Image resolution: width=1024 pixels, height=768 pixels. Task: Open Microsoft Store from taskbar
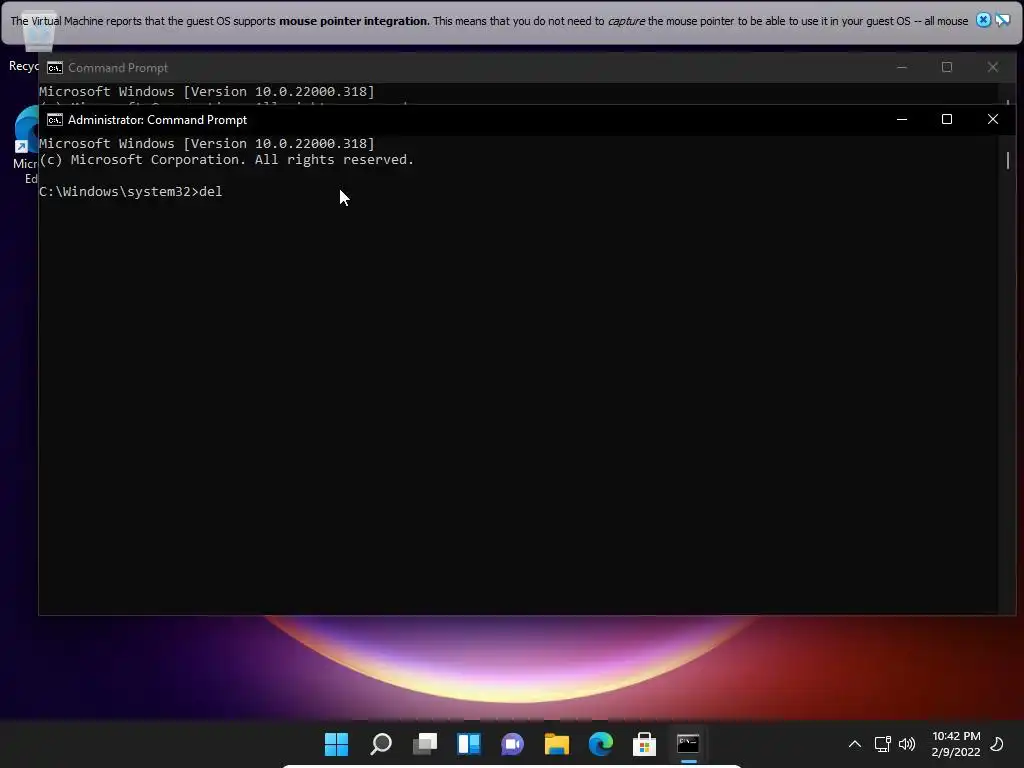point(645,743)
